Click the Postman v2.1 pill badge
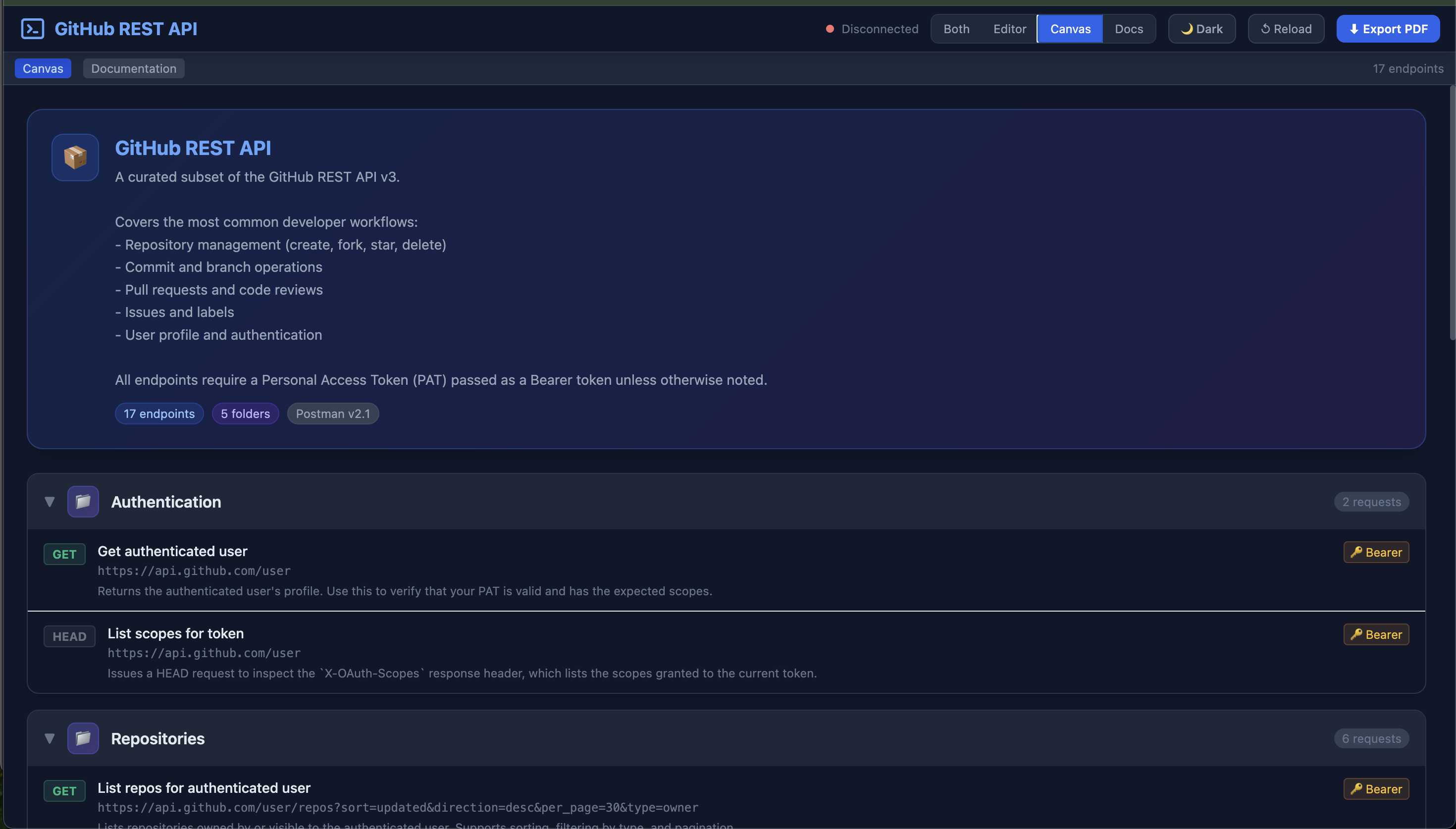1456x829 pixels. coord(333,414)
